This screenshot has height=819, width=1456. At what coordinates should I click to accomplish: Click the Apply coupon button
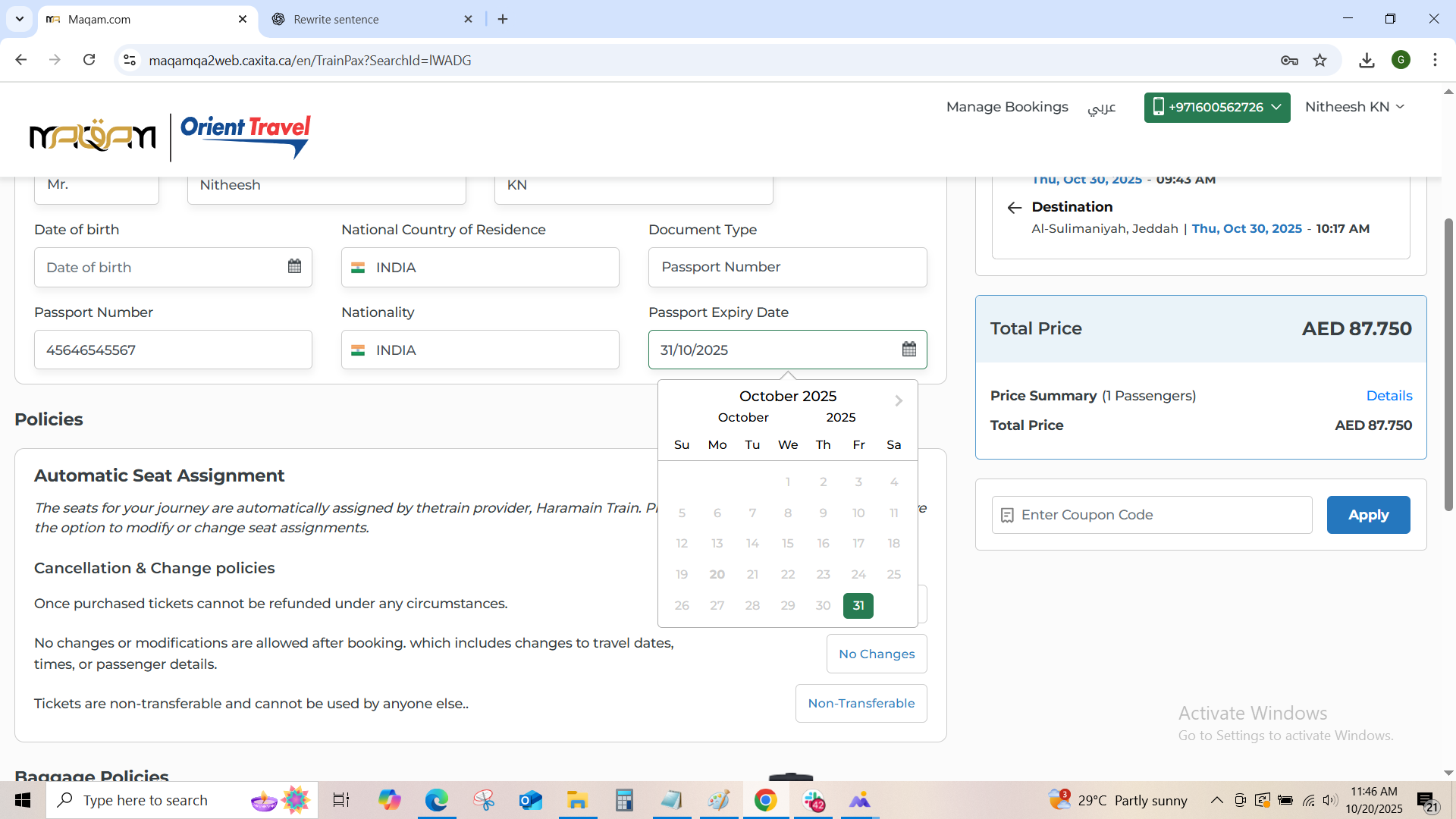pos(1368,515)
